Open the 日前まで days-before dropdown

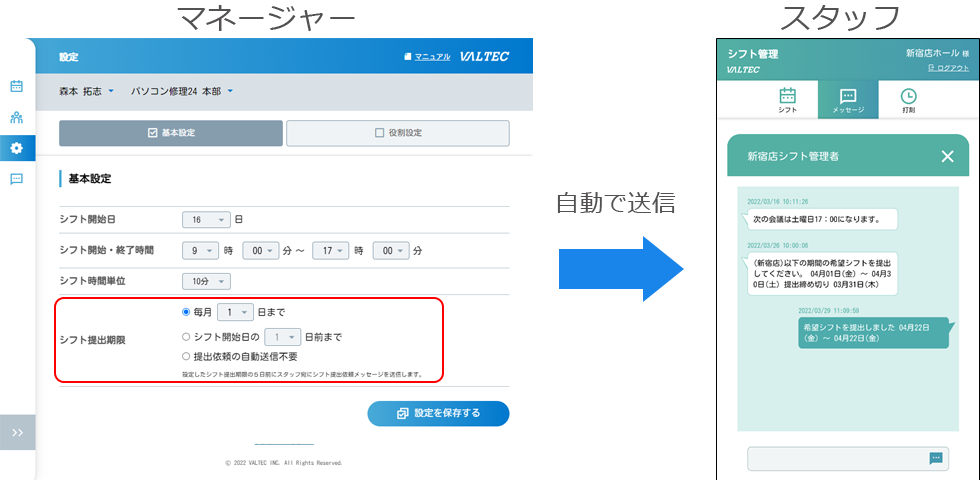283,337
